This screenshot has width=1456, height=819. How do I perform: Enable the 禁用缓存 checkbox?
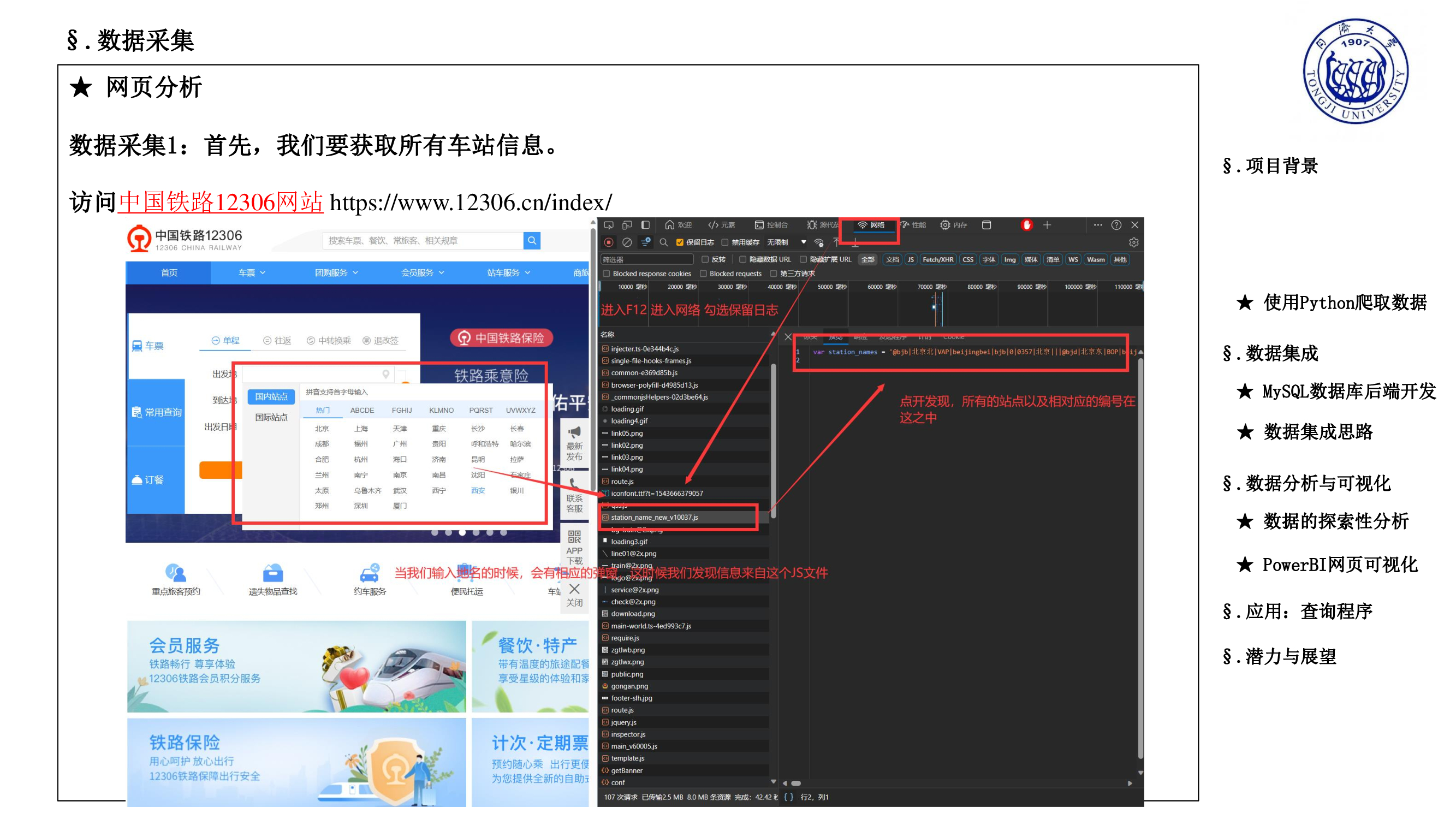[x=725, y=242]
